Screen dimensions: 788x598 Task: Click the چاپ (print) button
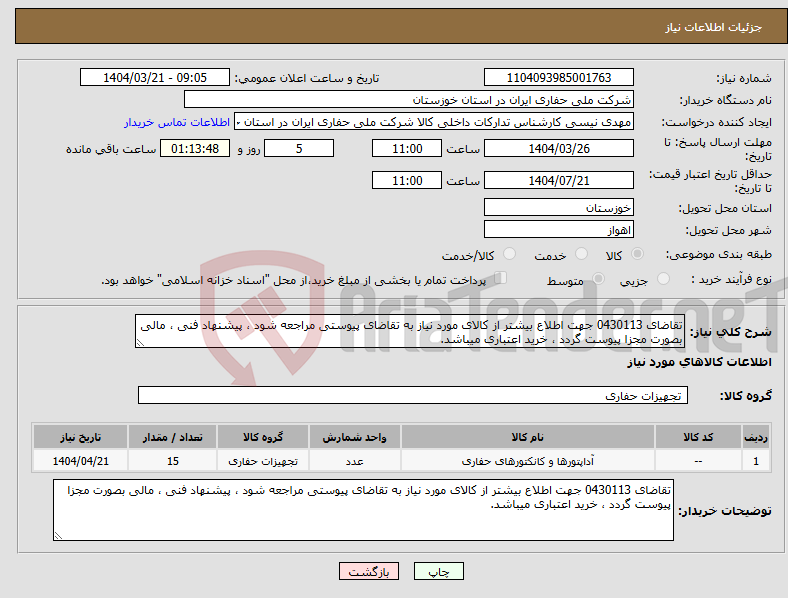[x=438, y=571]
